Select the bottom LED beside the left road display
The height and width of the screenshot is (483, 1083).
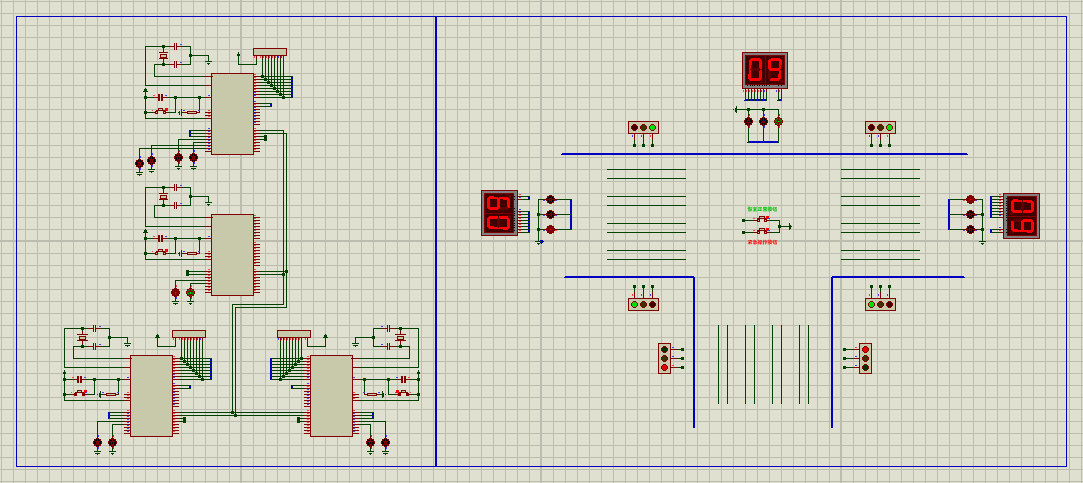[x=550, y=229]
